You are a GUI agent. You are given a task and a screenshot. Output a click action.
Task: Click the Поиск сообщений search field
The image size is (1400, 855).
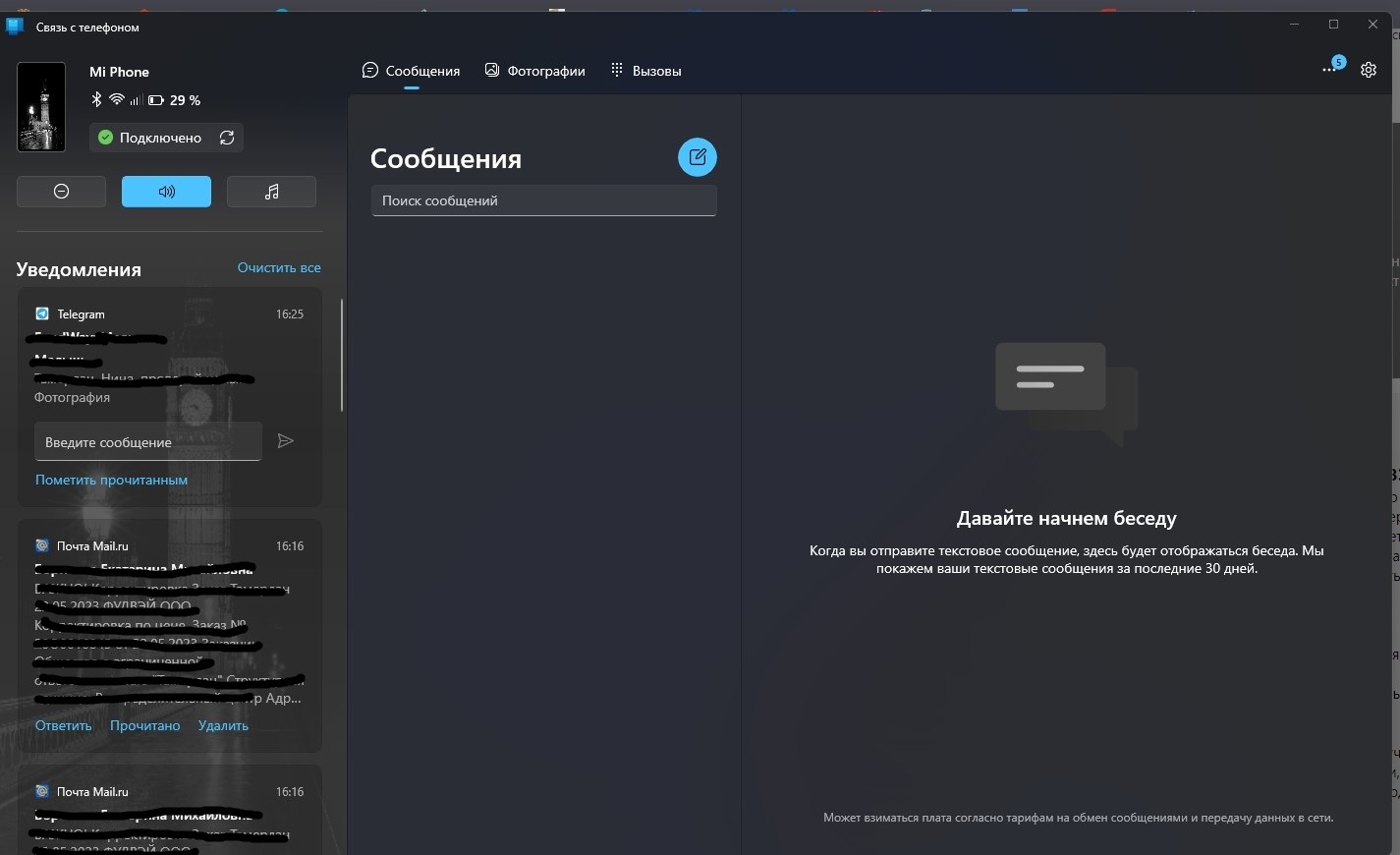pyautogui.click(x=543, y=200)
